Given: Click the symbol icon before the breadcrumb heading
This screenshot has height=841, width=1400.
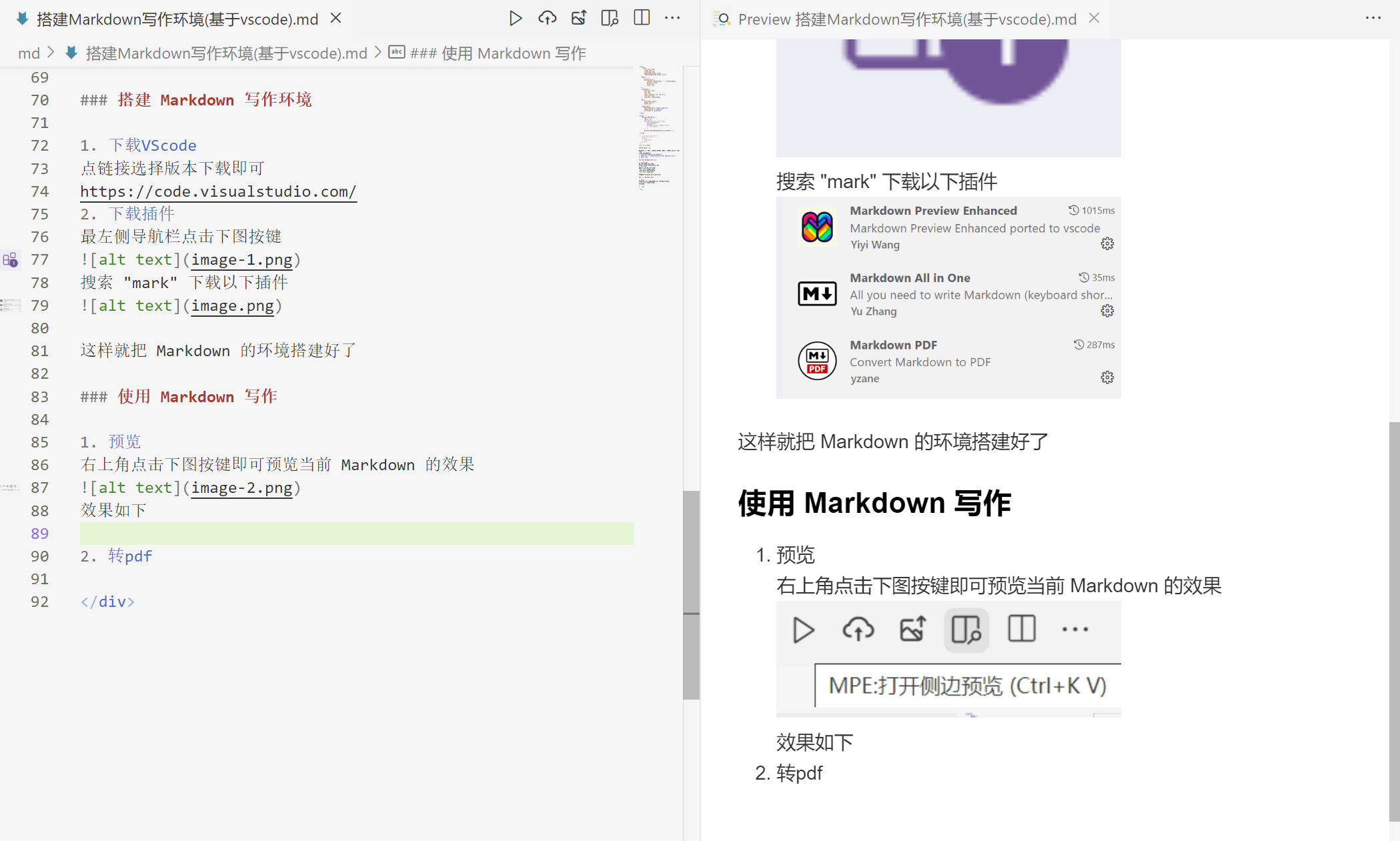Looking at the screenshot, I should click(x=397, y=52).
